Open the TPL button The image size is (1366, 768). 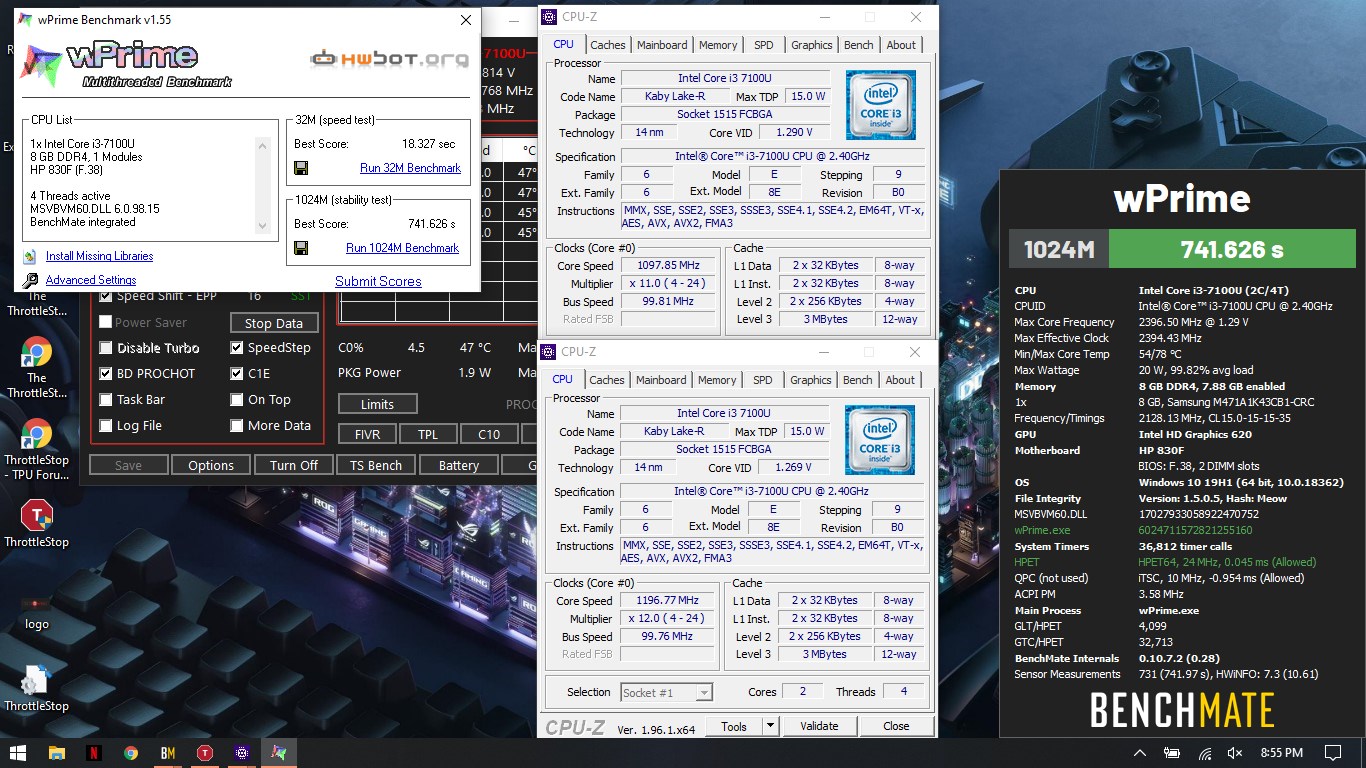[428, 435]
